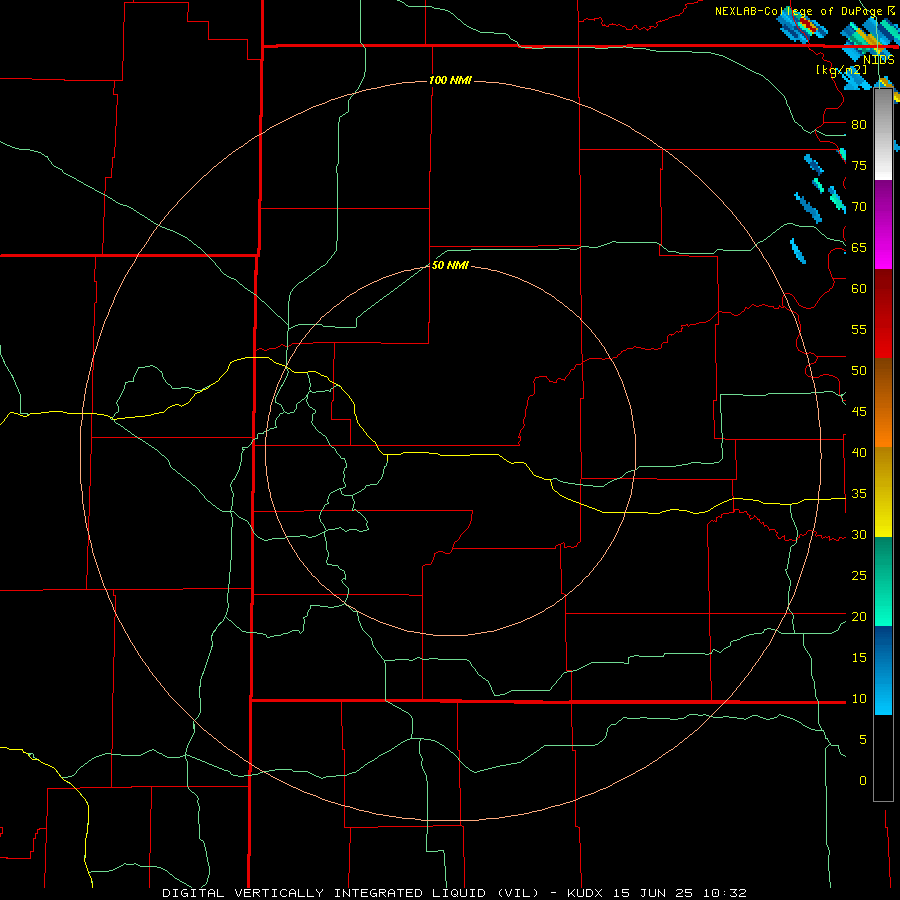Click the scale value 30
The height and width of the screenshot is (900, 900).
[x=859, y=535]
